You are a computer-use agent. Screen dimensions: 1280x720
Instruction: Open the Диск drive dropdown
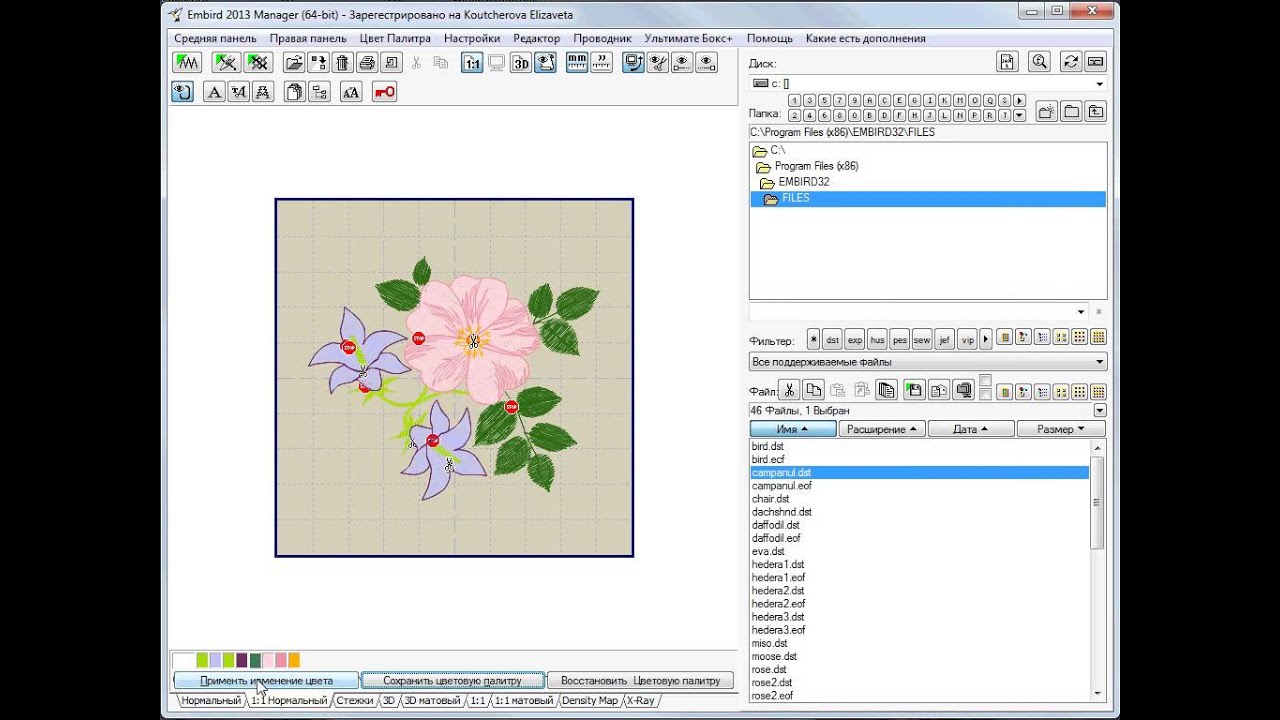[x=1100, y=84]
